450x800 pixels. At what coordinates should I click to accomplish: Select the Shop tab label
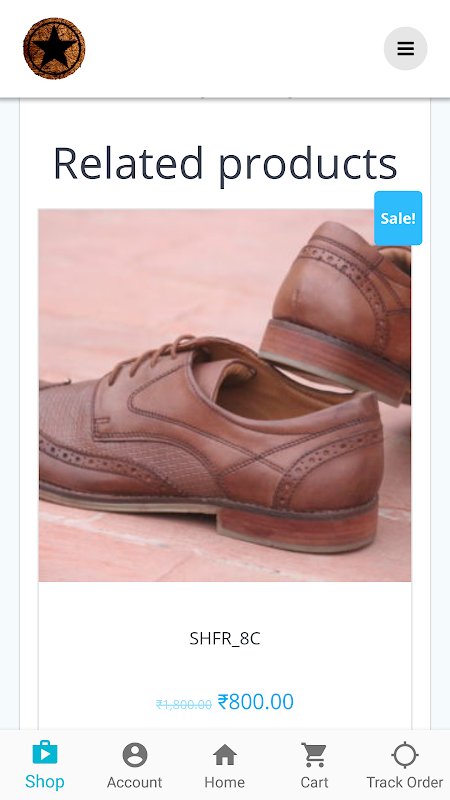coord(45,782)
